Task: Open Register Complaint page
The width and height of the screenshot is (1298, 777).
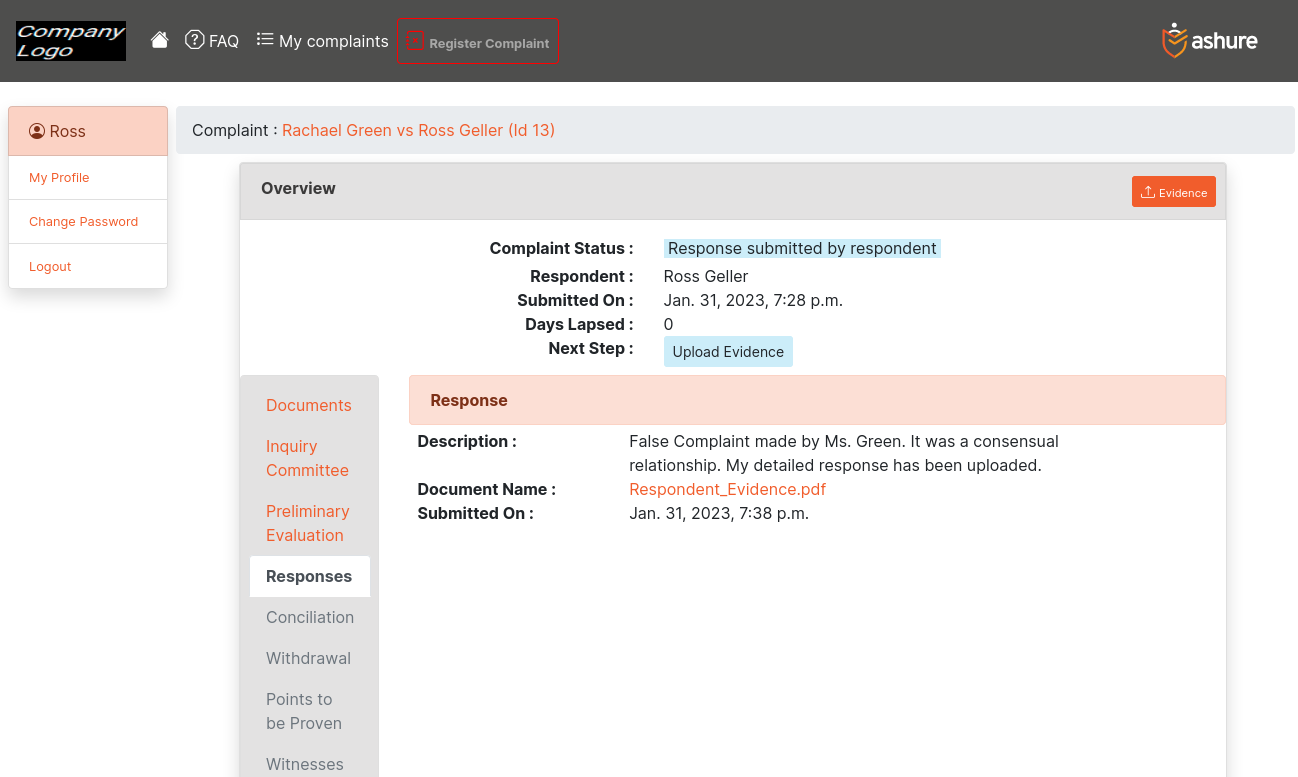Action: pos(478,42)
